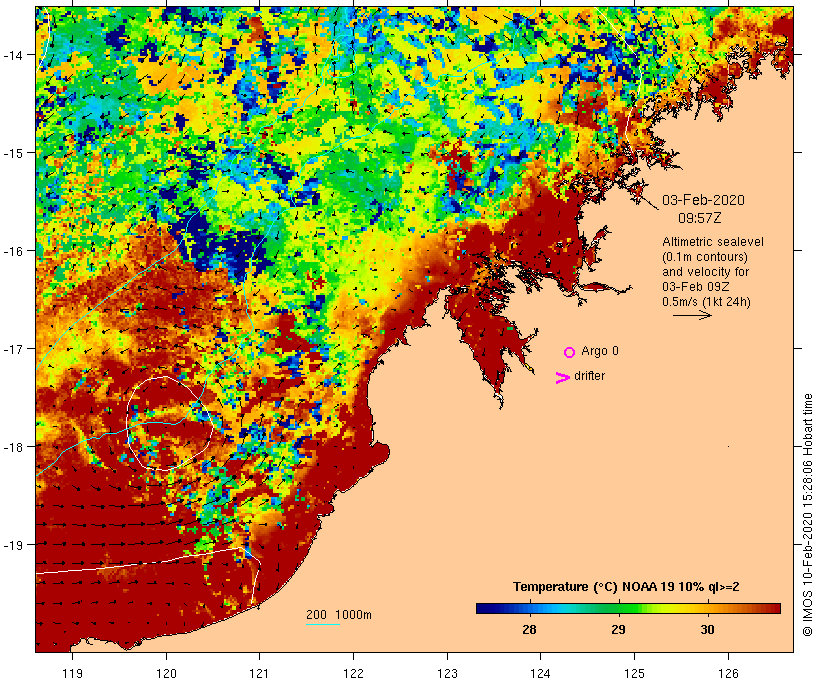The height and width of the screenshot is (680, 820).
Task: Click the 'Temperature (°C) NOAA 19 10% ql>=2' title
Action: [626, 587]
